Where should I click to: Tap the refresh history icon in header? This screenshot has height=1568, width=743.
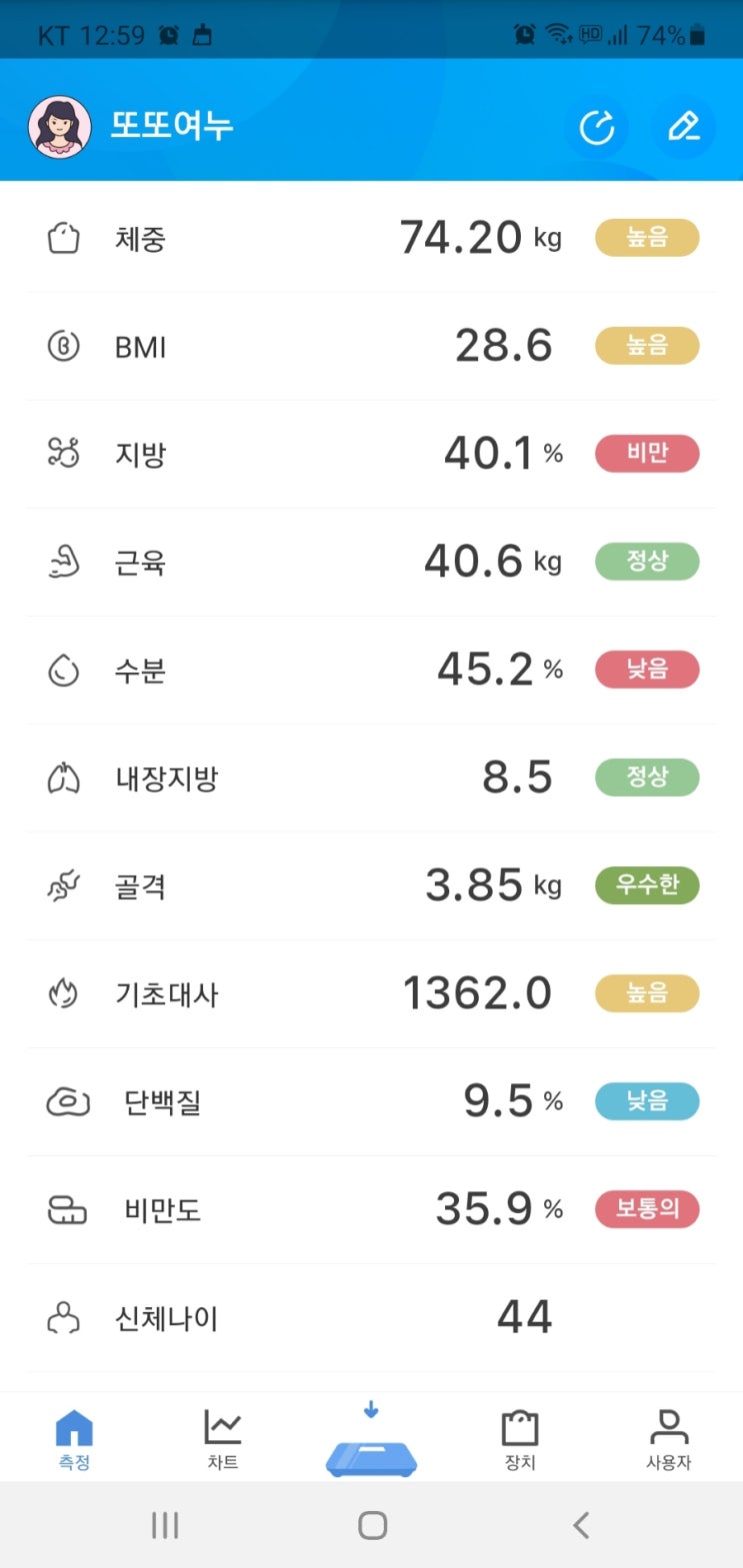tap(597, 127)
